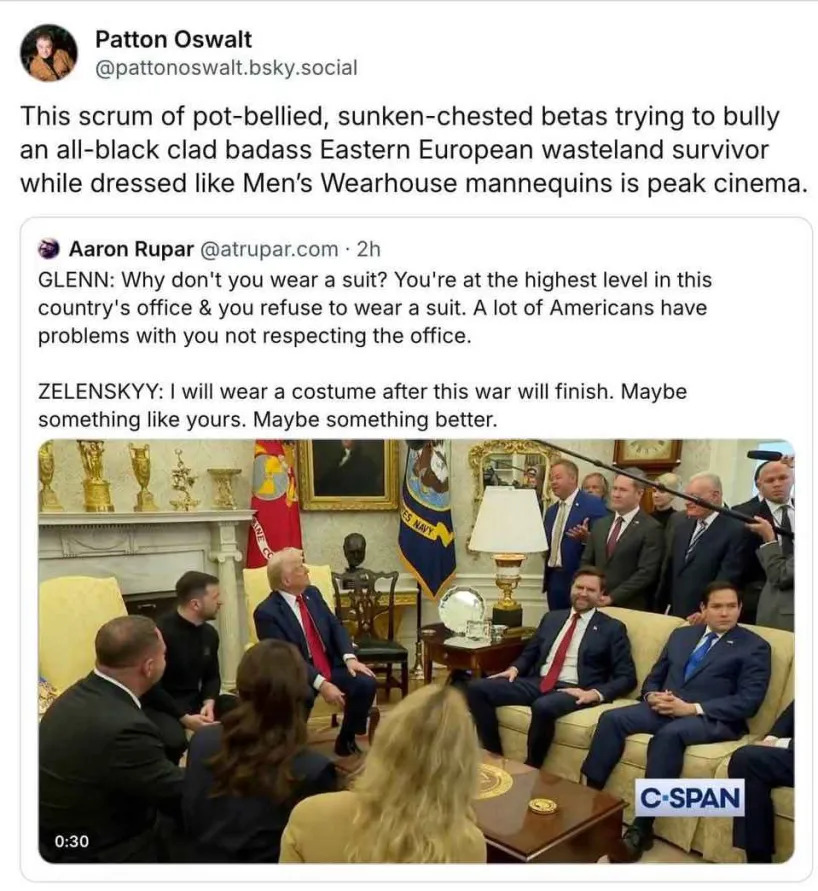
Task: Open Patton Oswalt's profile avatar
Action: click(49, 53)
